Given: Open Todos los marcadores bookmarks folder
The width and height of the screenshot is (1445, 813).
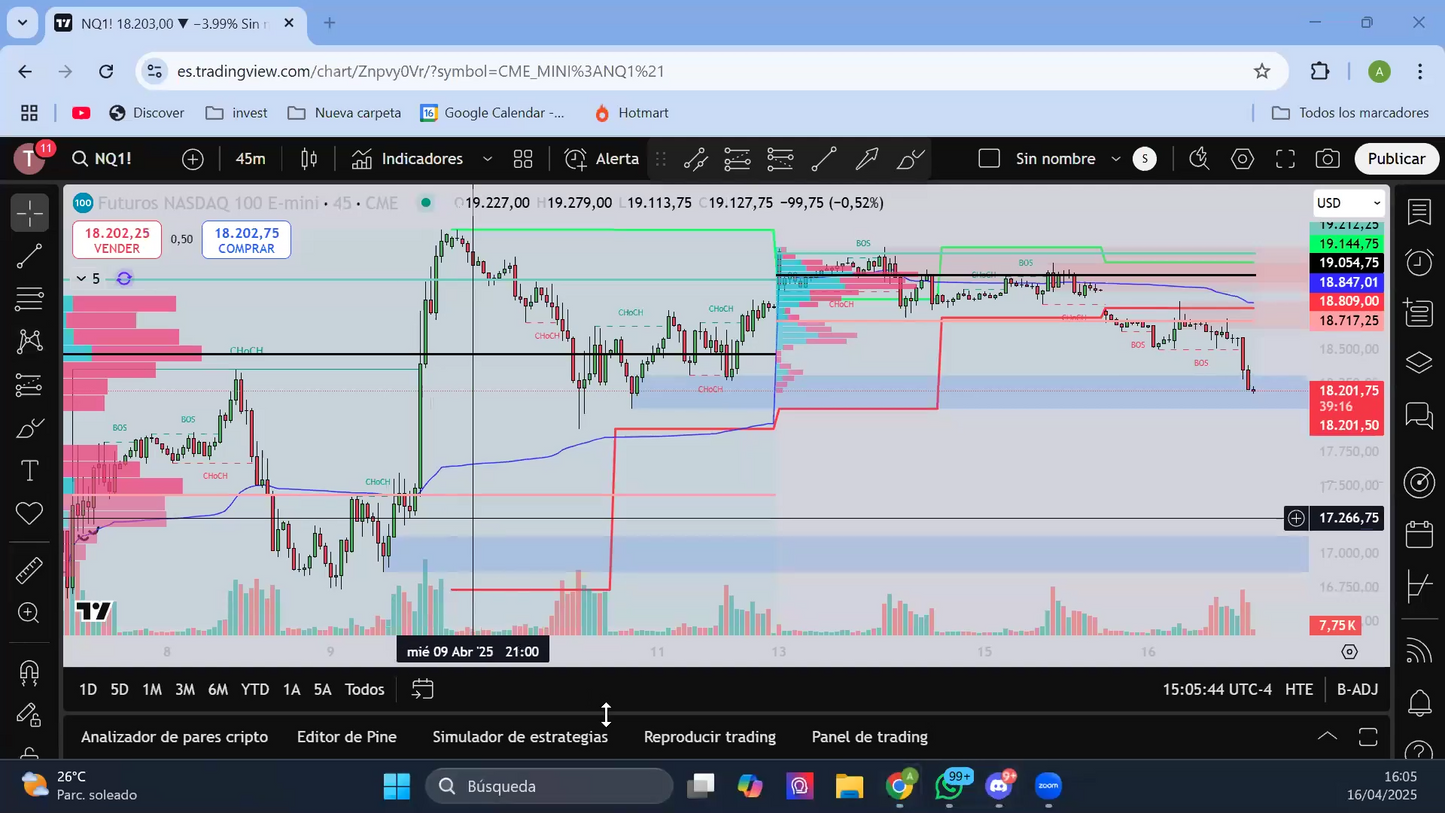Looking at the screenshot, I should coord(1350,113).
